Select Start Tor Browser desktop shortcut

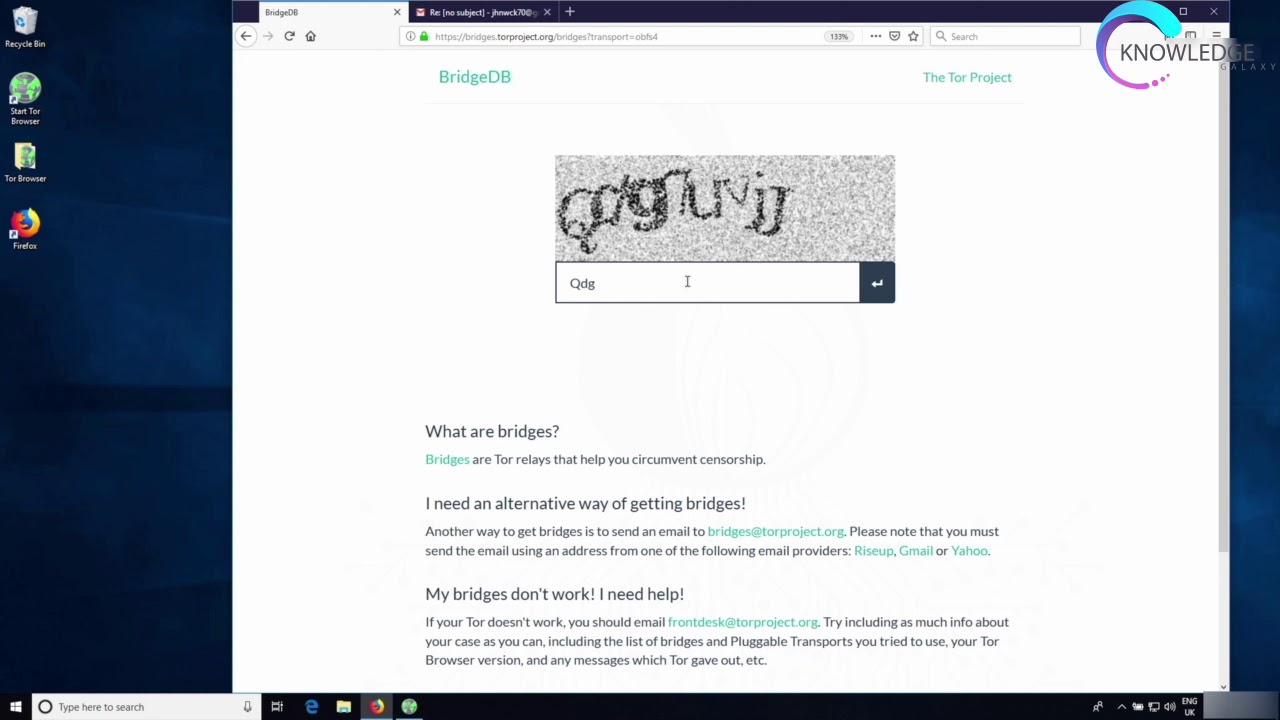point(25,98)
